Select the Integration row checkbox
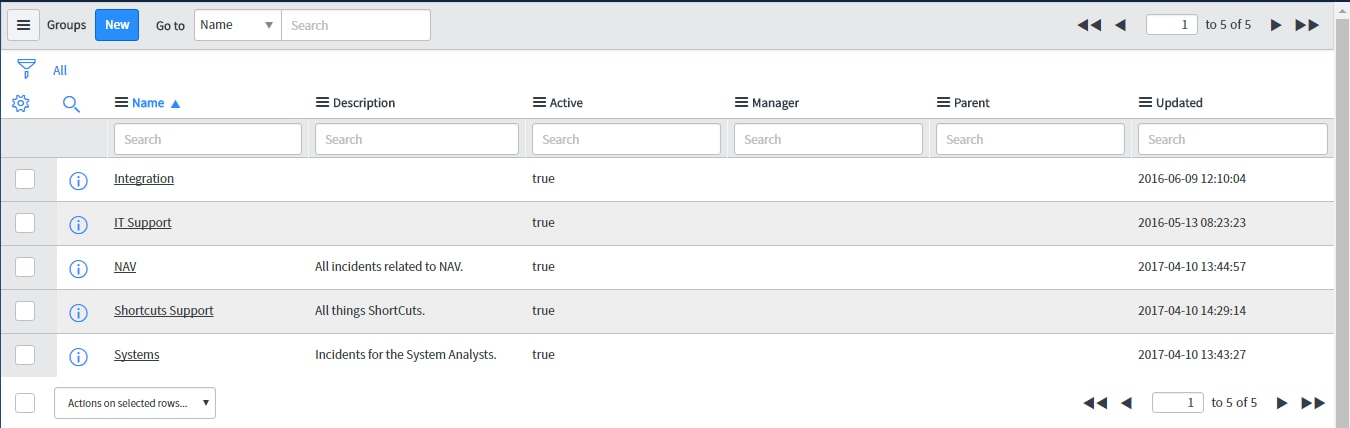Image resolution: width=1350 pixels, height=428 pixels. pos(25,179)
